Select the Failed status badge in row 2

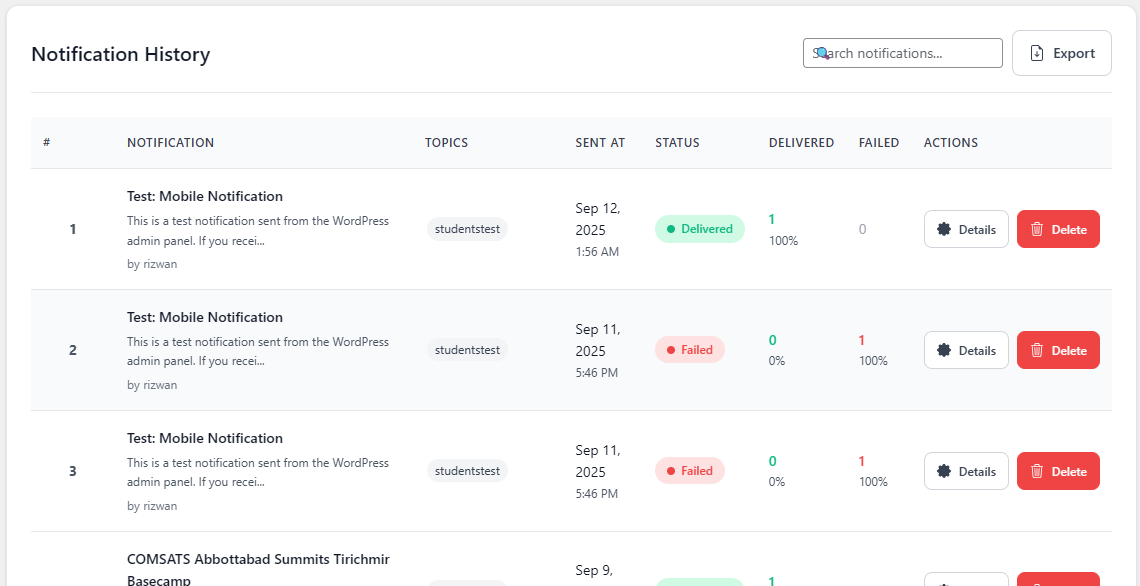(x=690, y=350)
